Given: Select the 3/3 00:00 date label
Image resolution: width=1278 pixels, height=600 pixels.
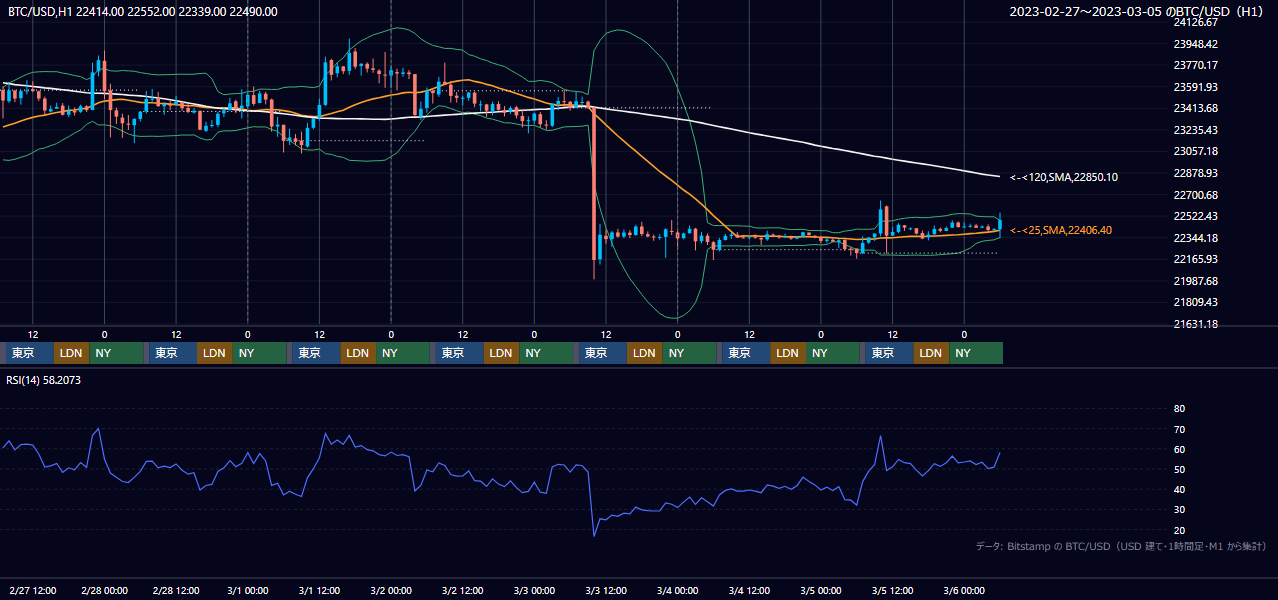Looking at the screenshot, I should (535, 590).
